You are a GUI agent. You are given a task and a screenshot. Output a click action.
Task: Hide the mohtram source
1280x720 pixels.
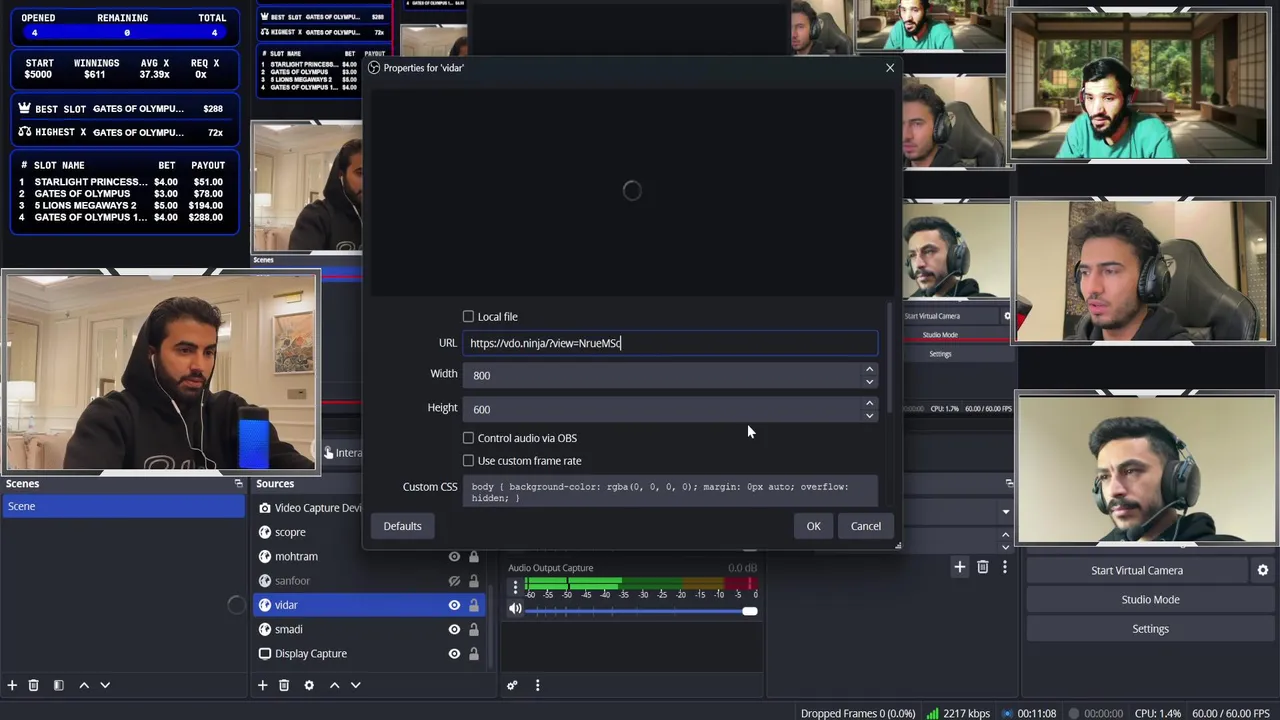click(x=454, y=556)
